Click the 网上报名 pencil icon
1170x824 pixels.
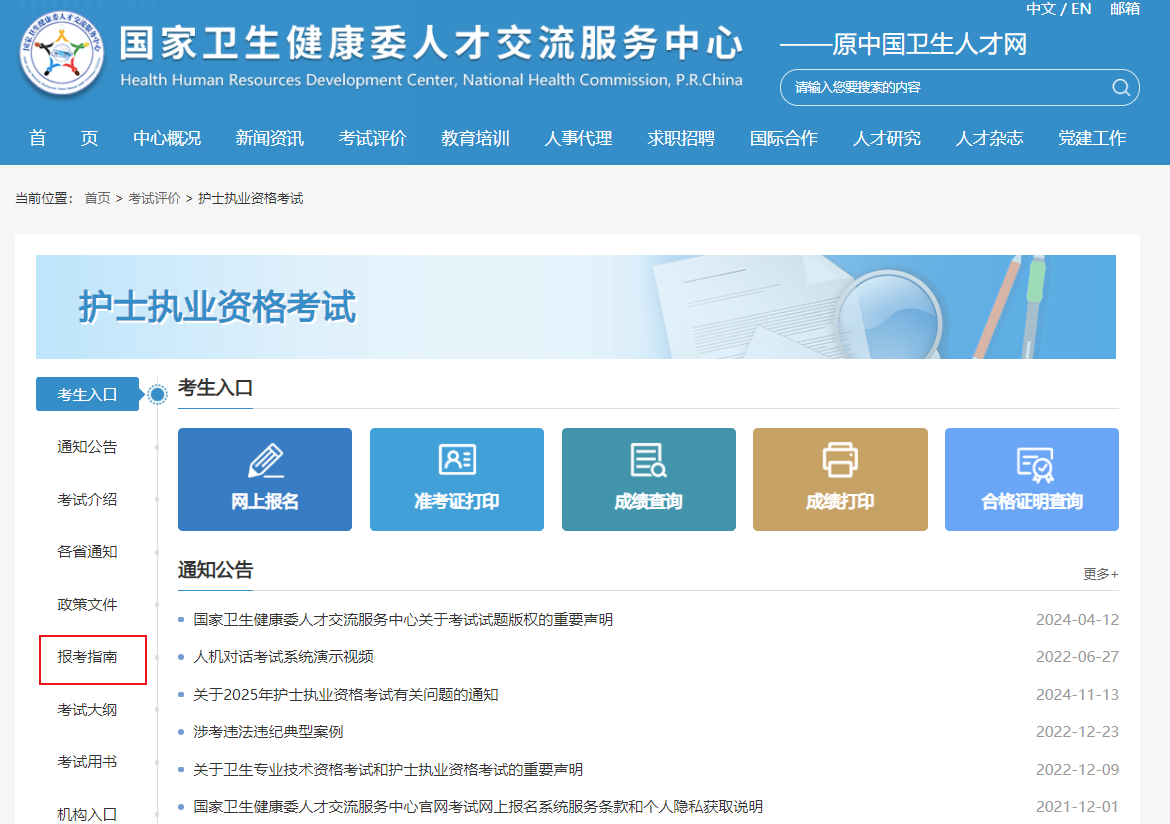point(265,461)
